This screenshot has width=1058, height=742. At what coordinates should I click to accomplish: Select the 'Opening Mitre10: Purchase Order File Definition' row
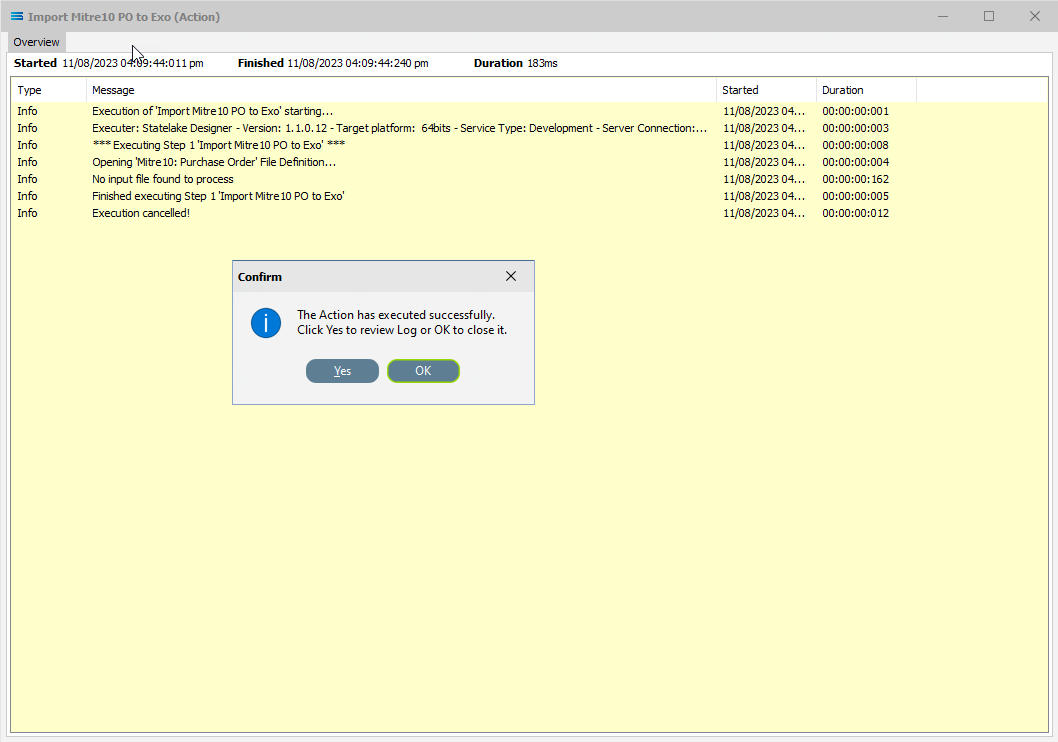coord(529,162)
